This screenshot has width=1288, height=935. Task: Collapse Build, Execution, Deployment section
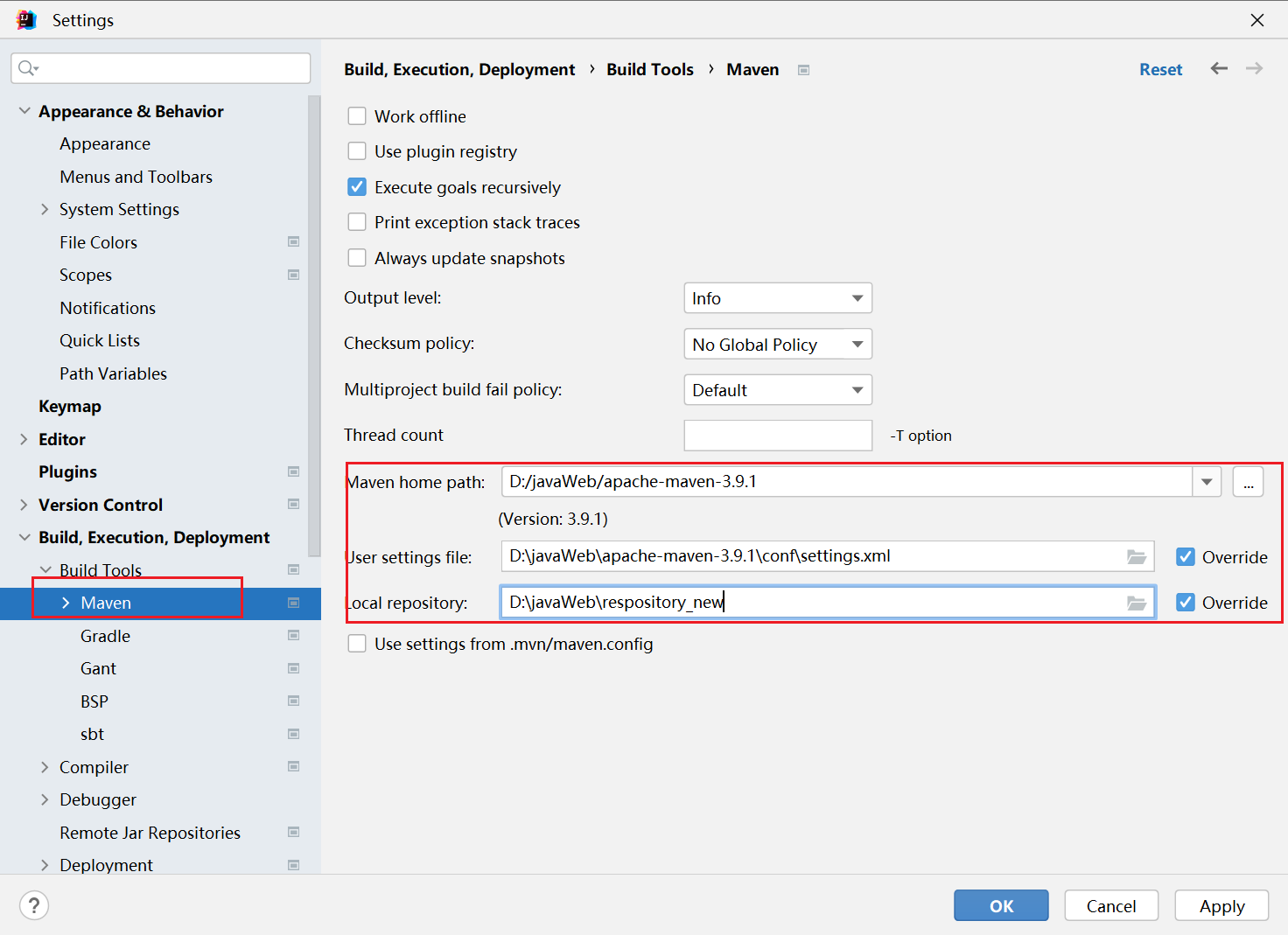coord(24,537)
